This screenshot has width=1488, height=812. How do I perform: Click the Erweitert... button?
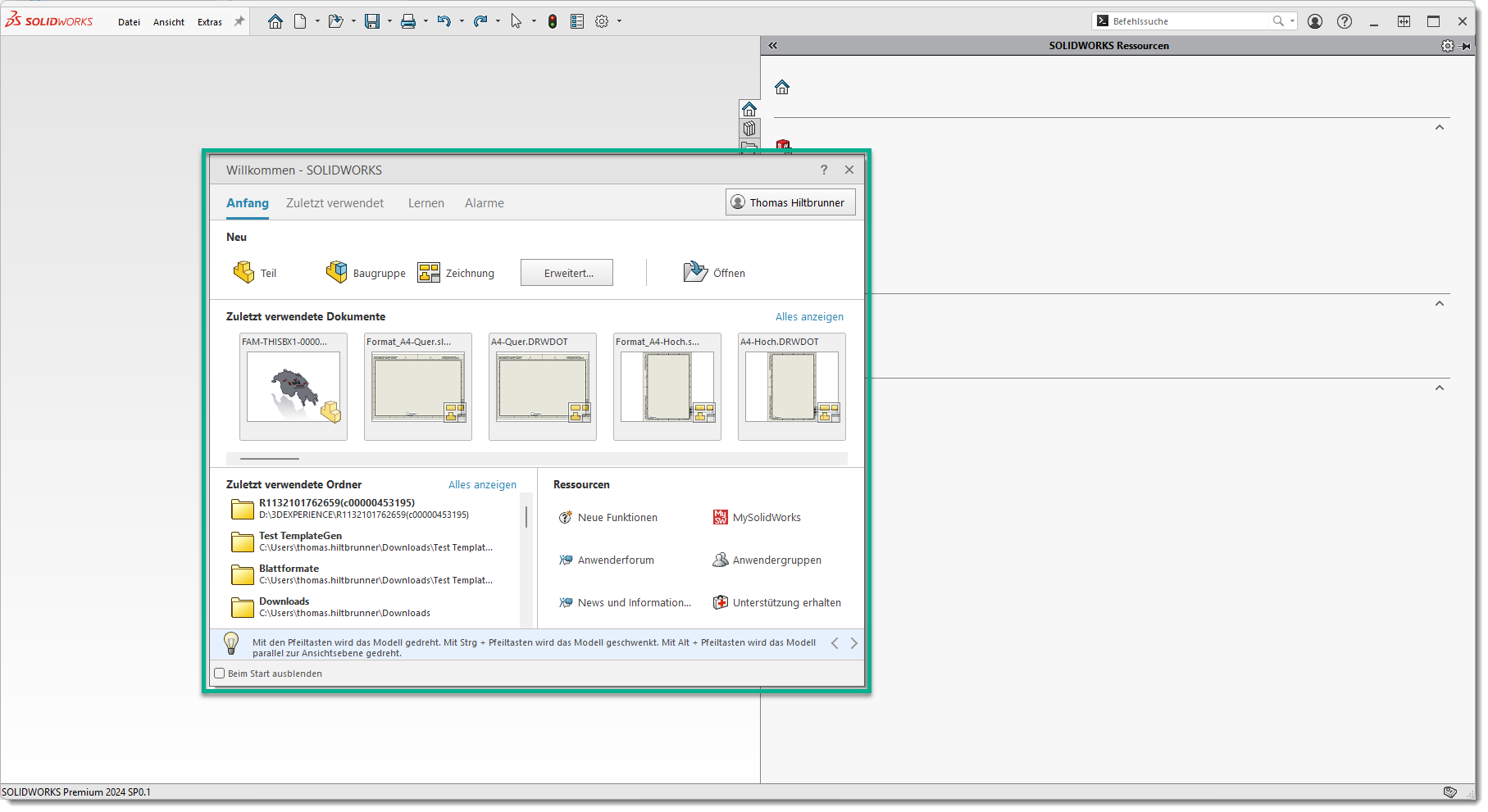pyautogui.click(x=567, y=273)
